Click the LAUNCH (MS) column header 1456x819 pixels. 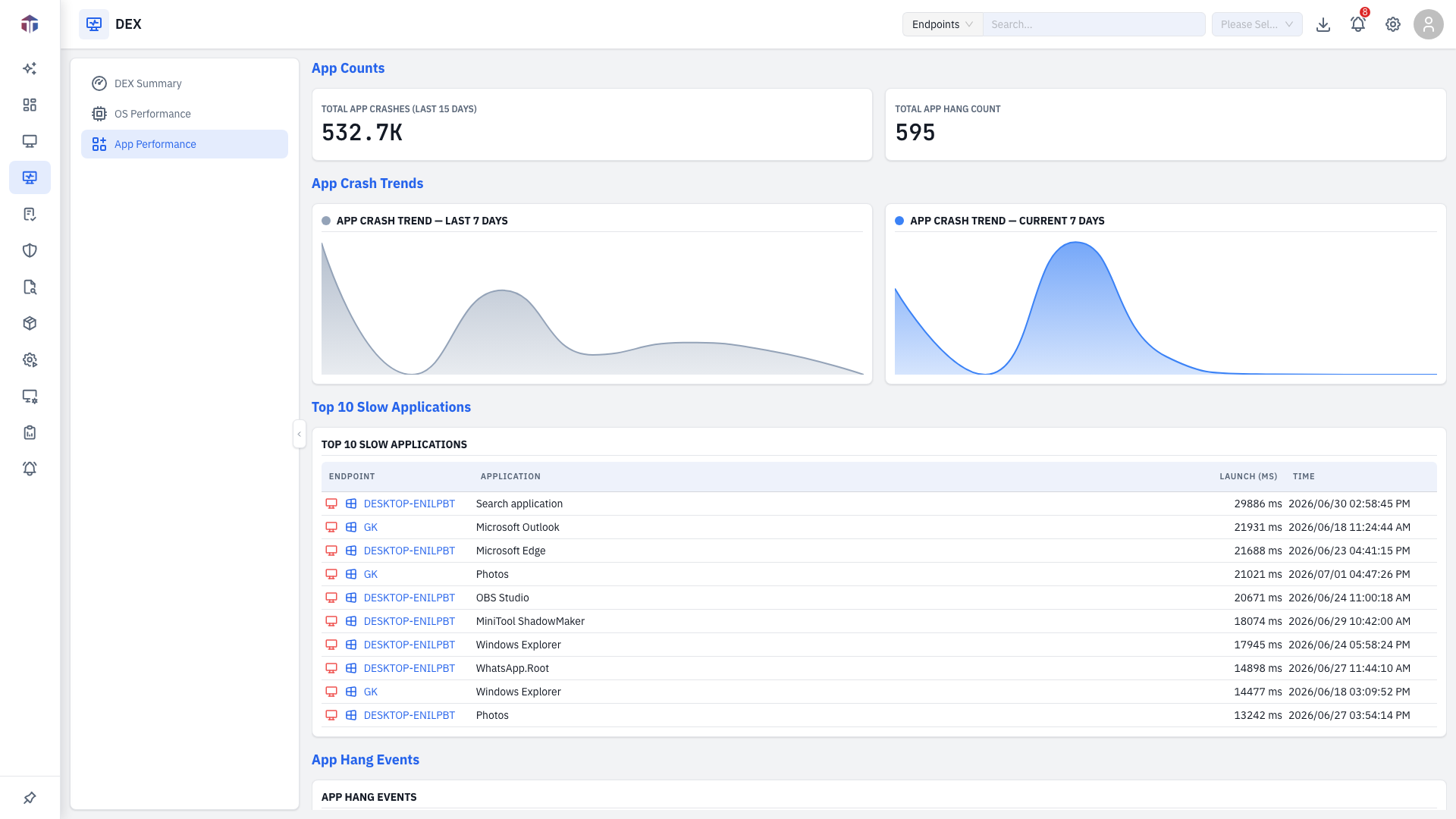click(x=1248, y=476)
